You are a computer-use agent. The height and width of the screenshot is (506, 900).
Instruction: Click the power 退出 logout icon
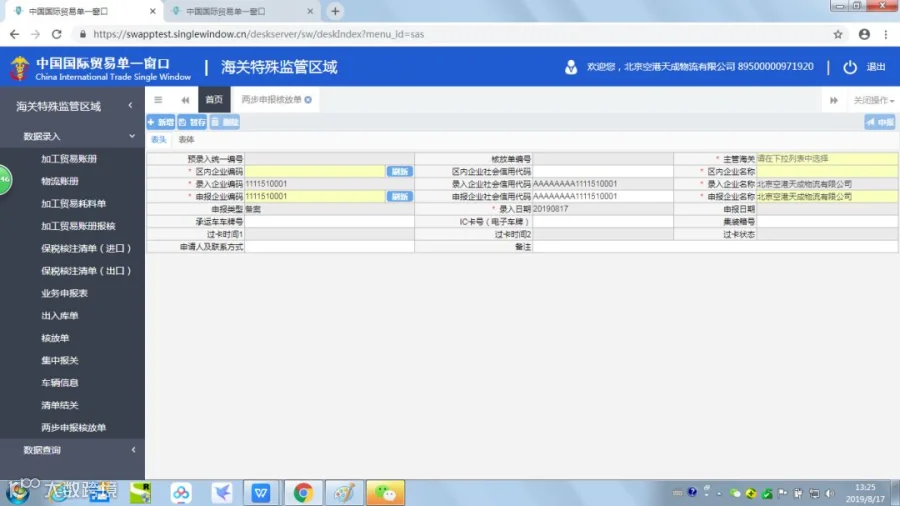[849, 67]
